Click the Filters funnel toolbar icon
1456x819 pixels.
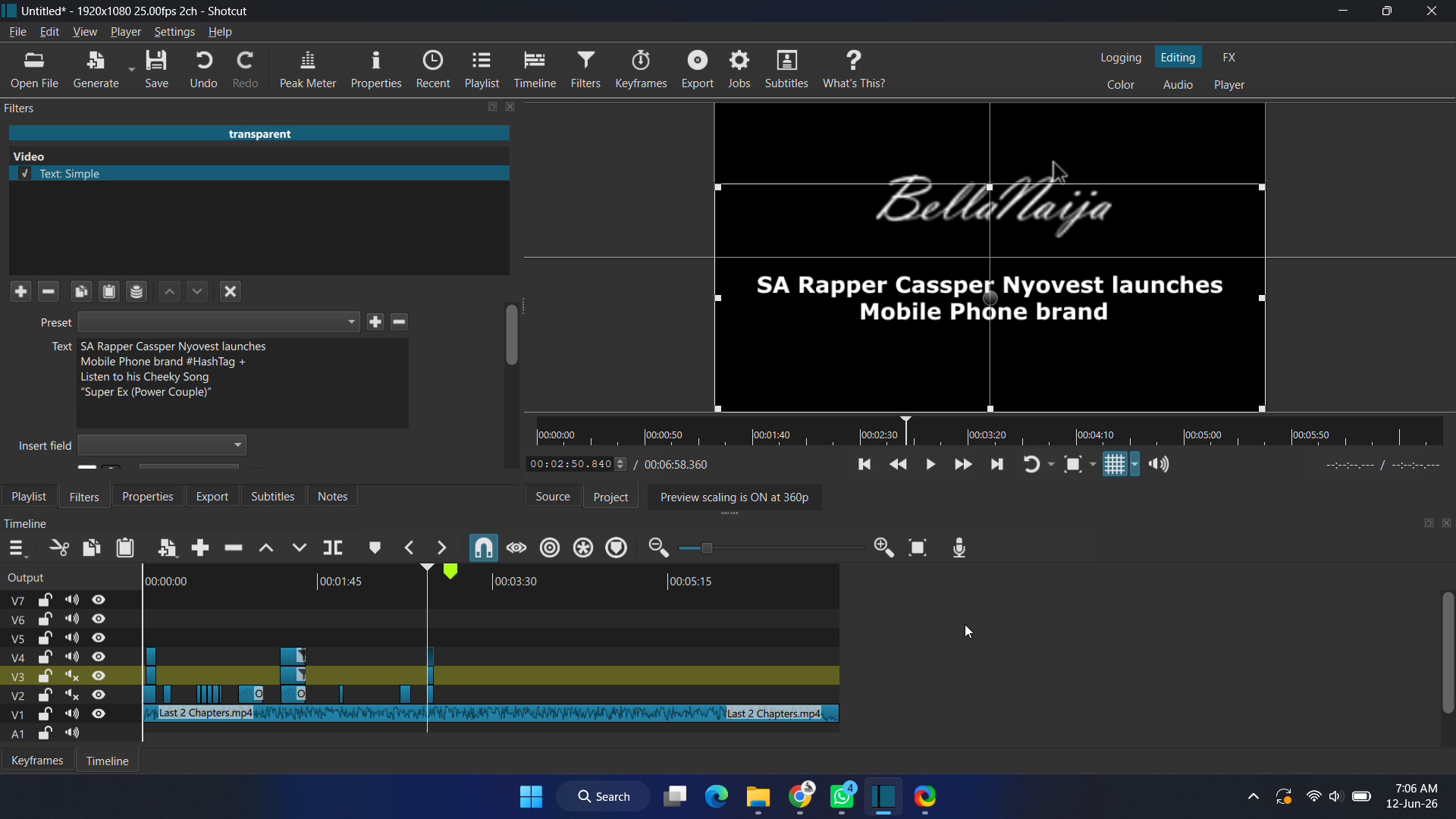[585, 70]
